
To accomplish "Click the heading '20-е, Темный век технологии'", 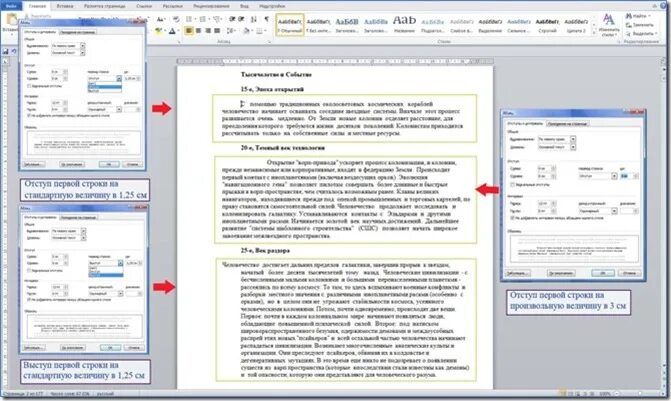I will pos(282,148).
